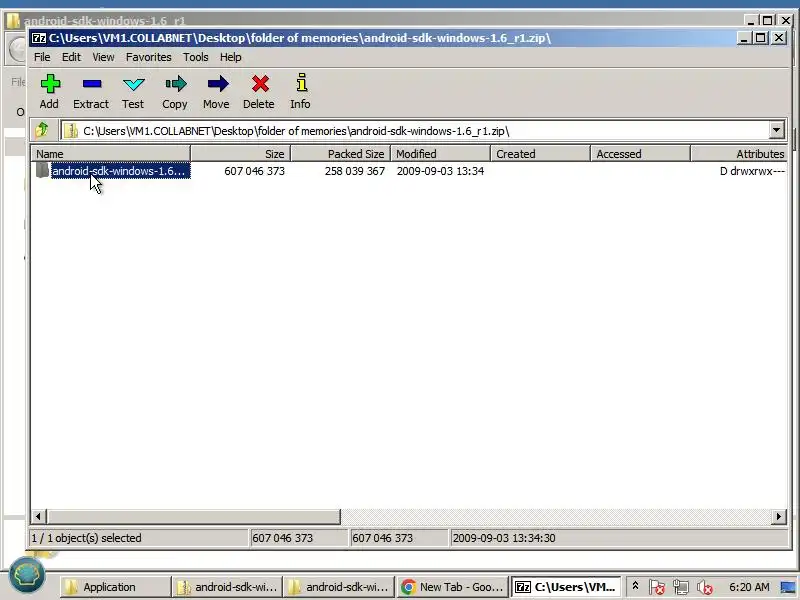Click the 6:20 AM clock
The image size is (800, 600).
[x=749, y=587]
